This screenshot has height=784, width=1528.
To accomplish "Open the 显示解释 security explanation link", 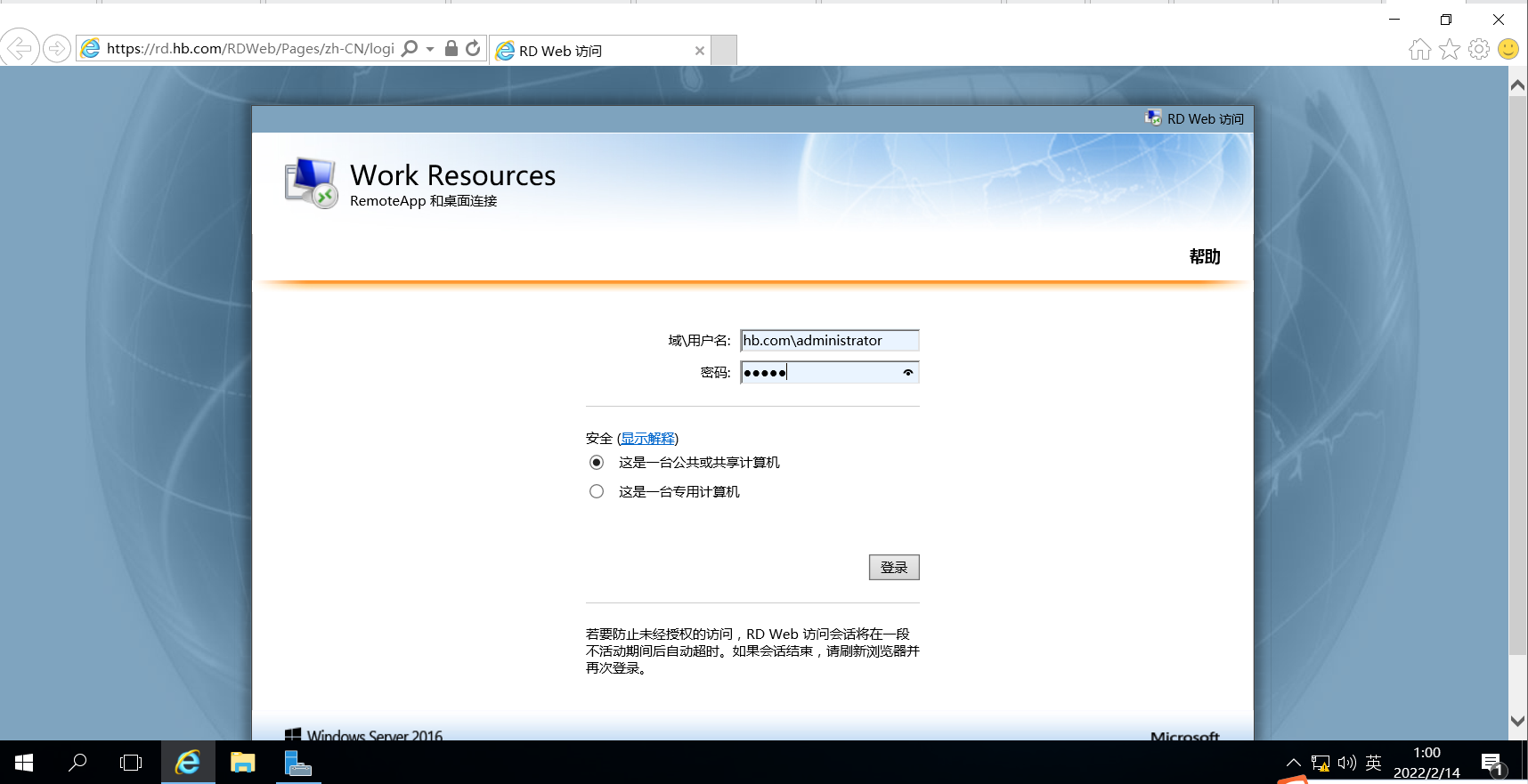I will pos(648,439).
